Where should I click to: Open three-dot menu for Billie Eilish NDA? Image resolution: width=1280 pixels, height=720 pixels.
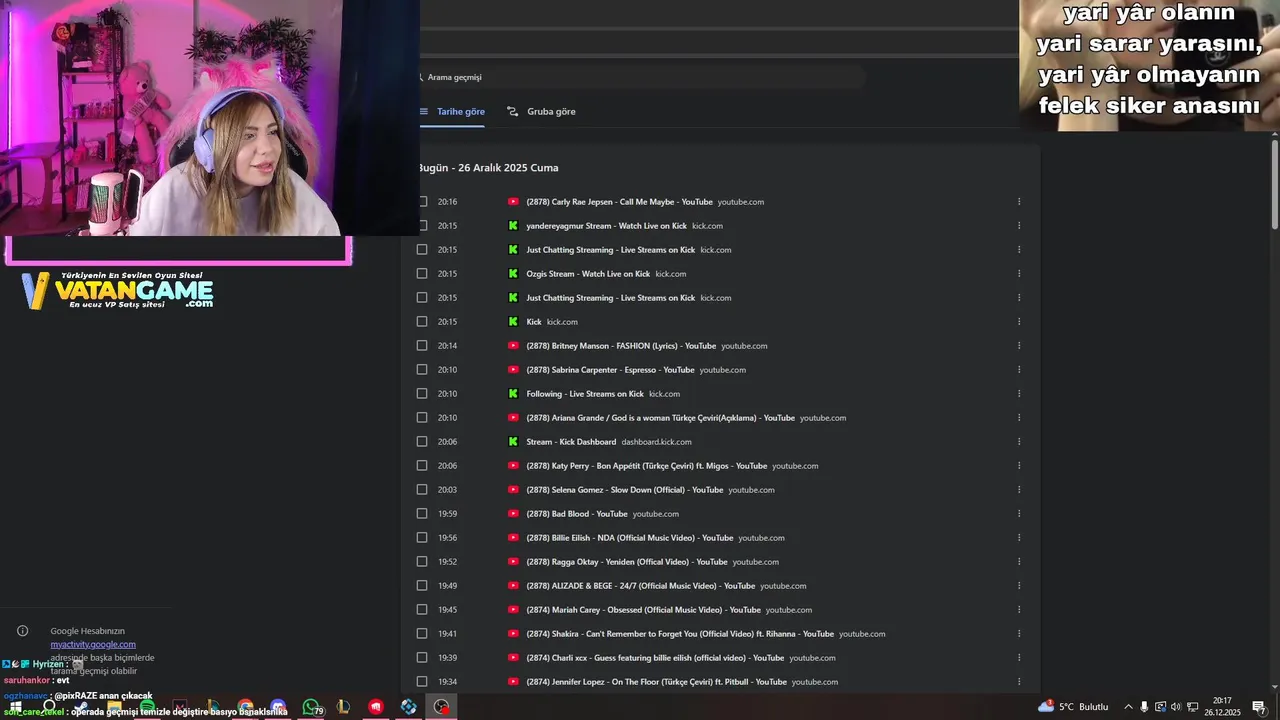(1019, 538)
